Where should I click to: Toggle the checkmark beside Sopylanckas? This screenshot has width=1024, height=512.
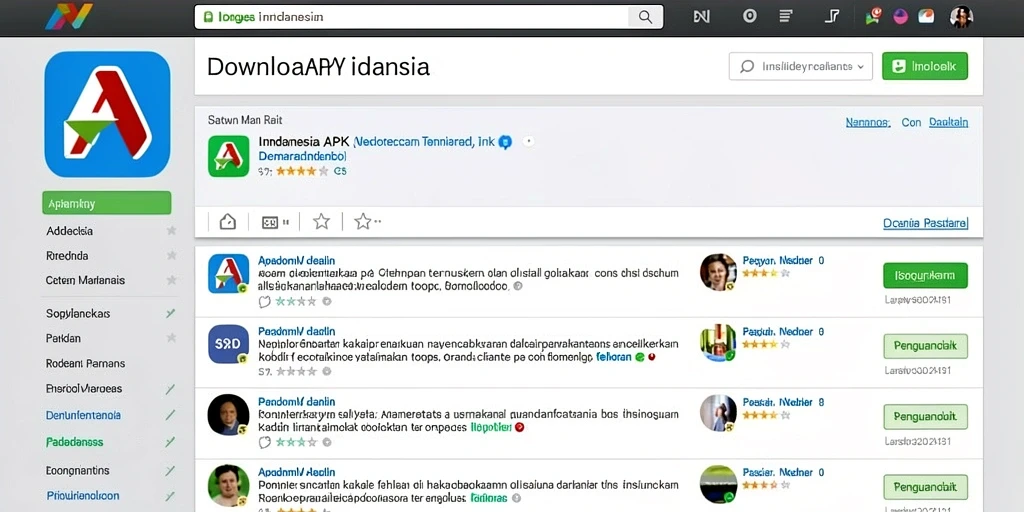coord(170,313)
